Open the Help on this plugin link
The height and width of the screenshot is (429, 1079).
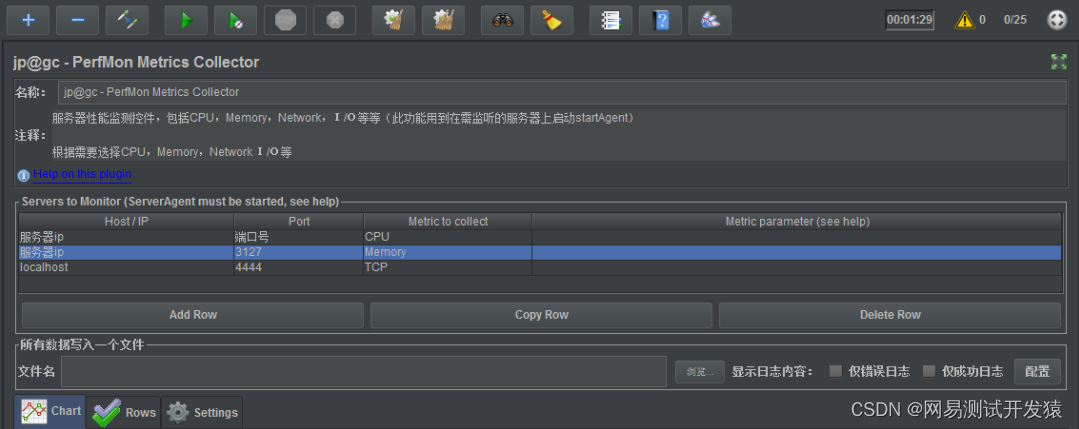click(82, 174)
